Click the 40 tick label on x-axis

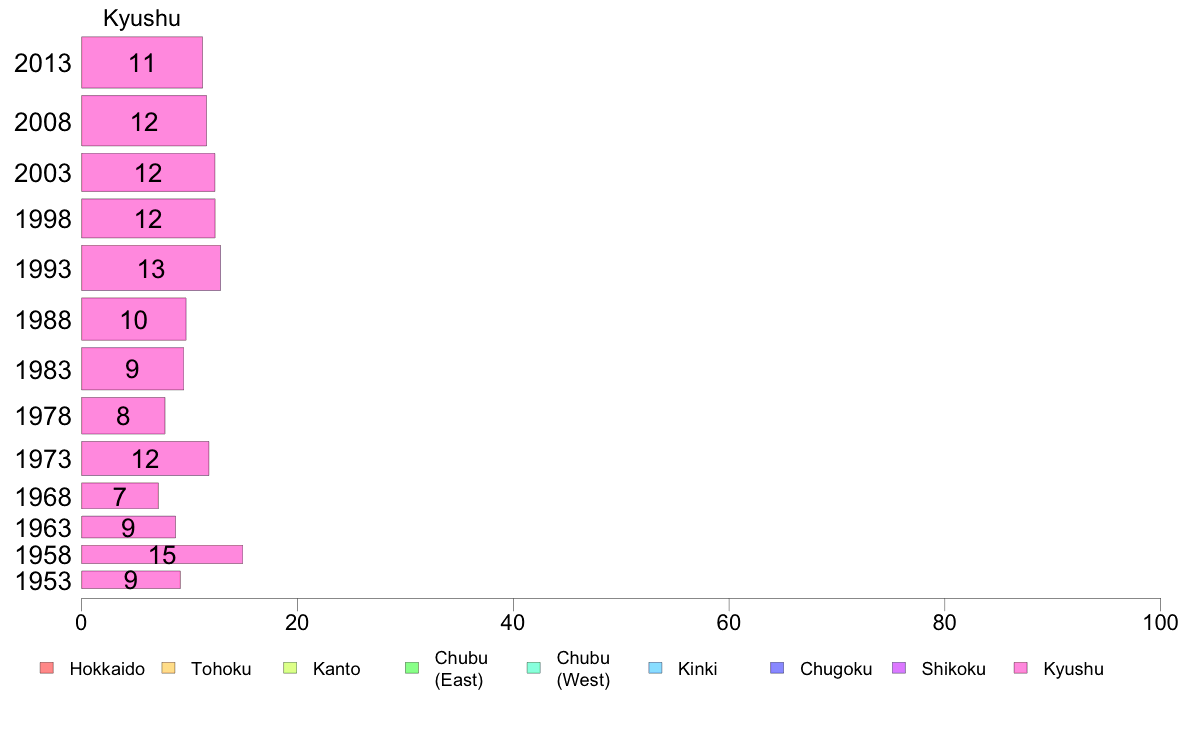click(513, 623)
